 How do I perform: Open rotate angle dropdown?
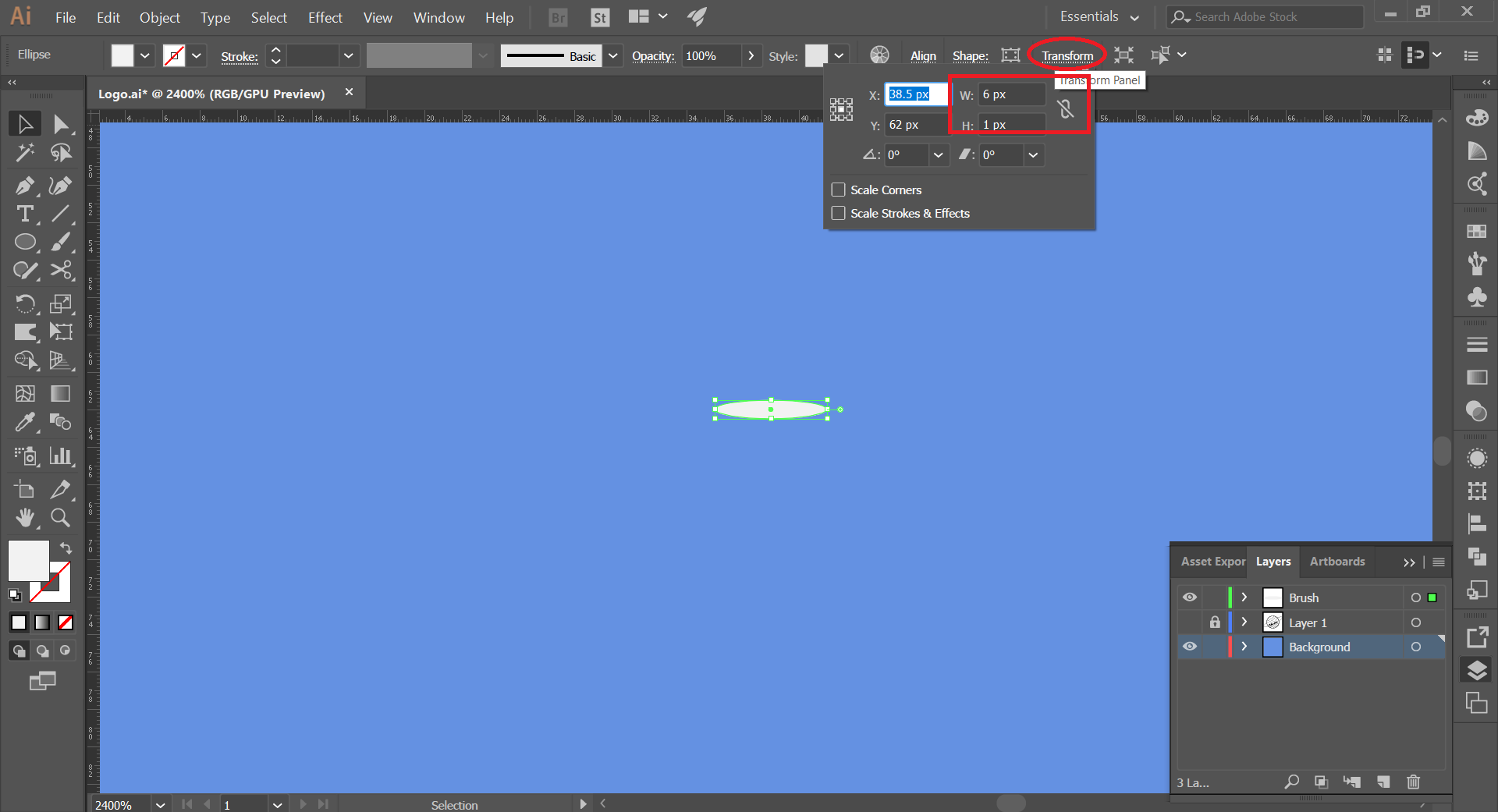(938, 154)
